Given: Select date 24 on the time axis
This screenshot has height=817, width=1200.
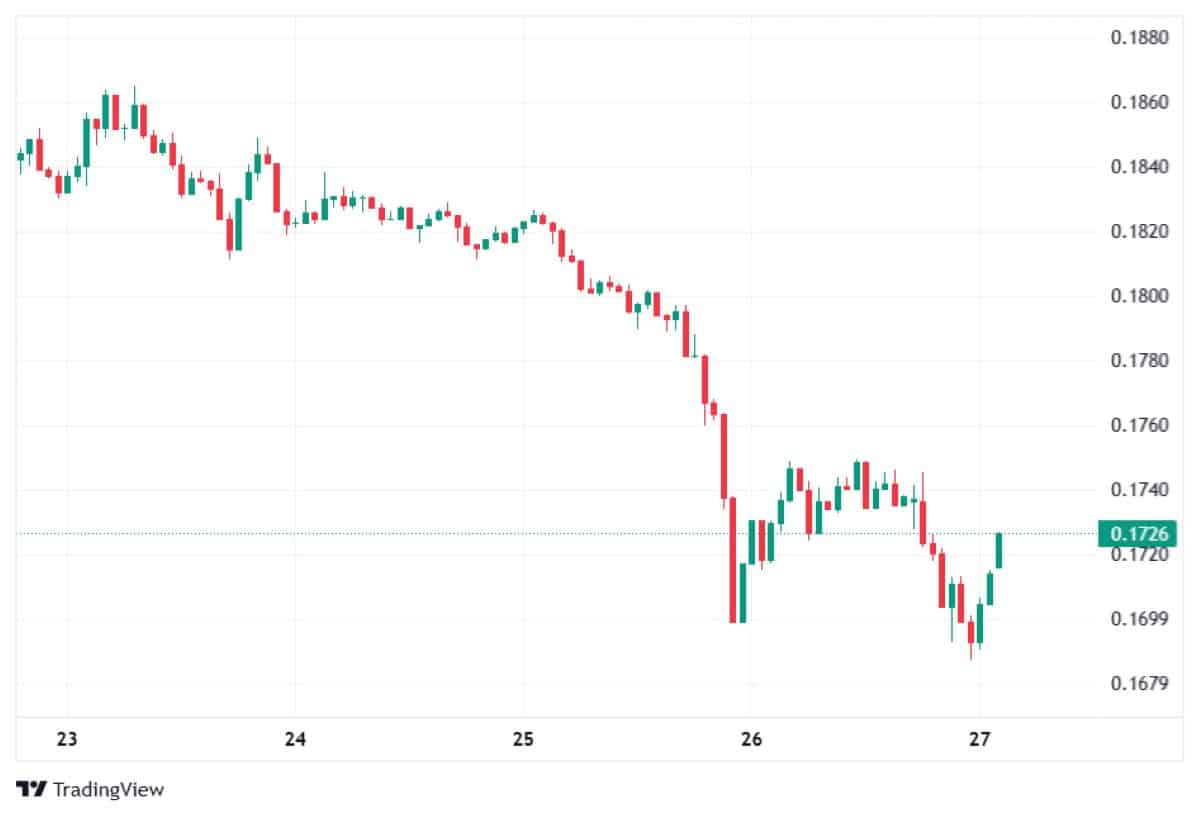Looking at the screenshot, I should [295, 740].
